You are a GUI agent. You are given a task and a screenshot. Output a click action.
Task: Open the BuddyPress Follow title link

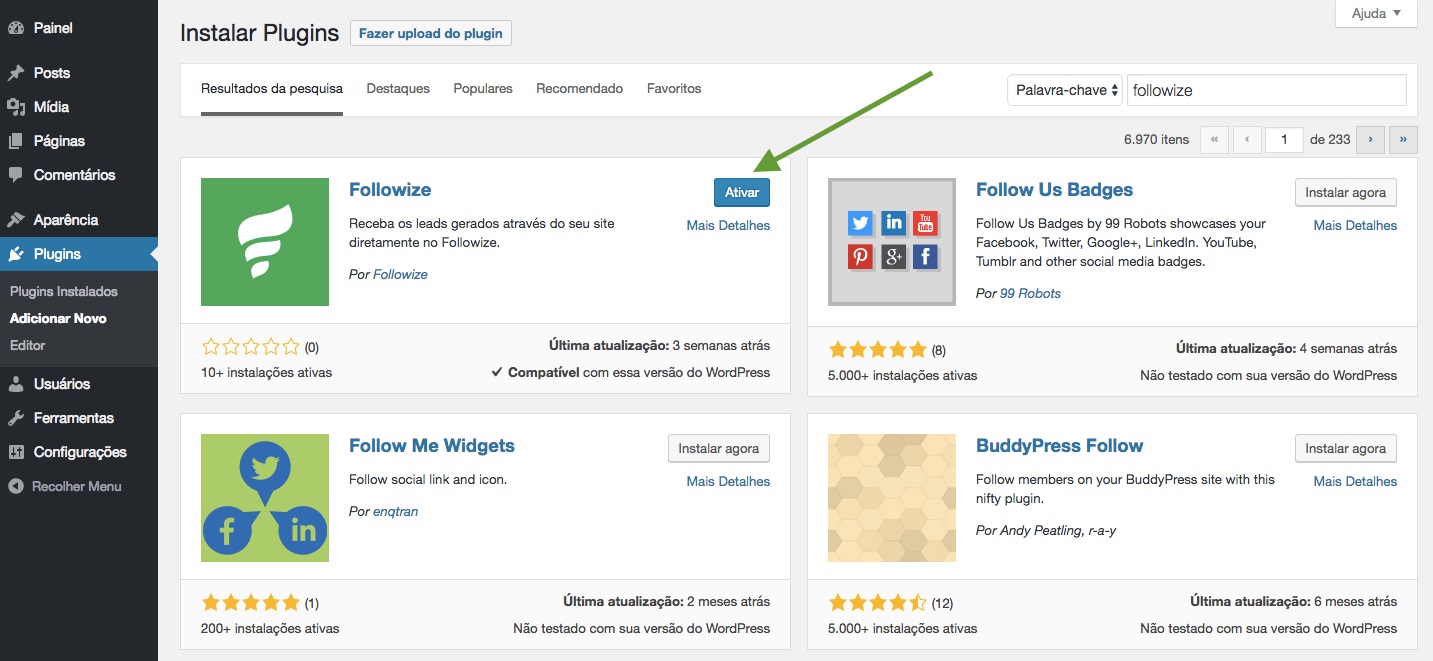1060,446
